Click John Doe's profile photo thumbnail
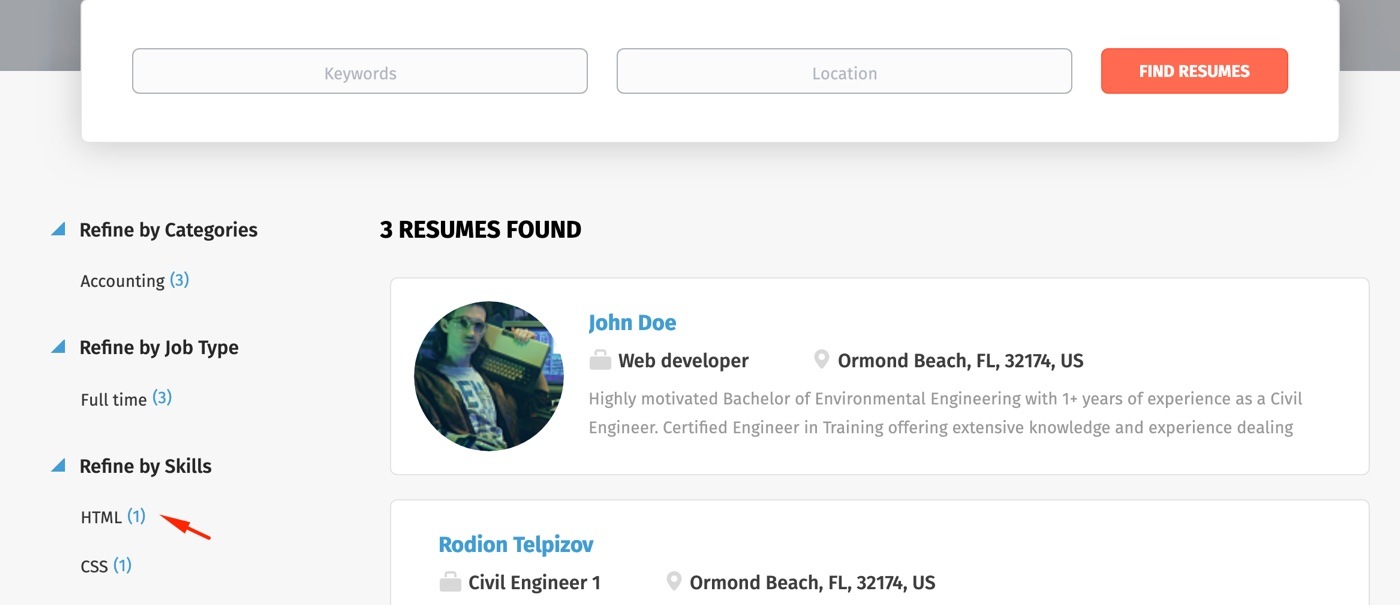1400x605 pixels. 489,376
